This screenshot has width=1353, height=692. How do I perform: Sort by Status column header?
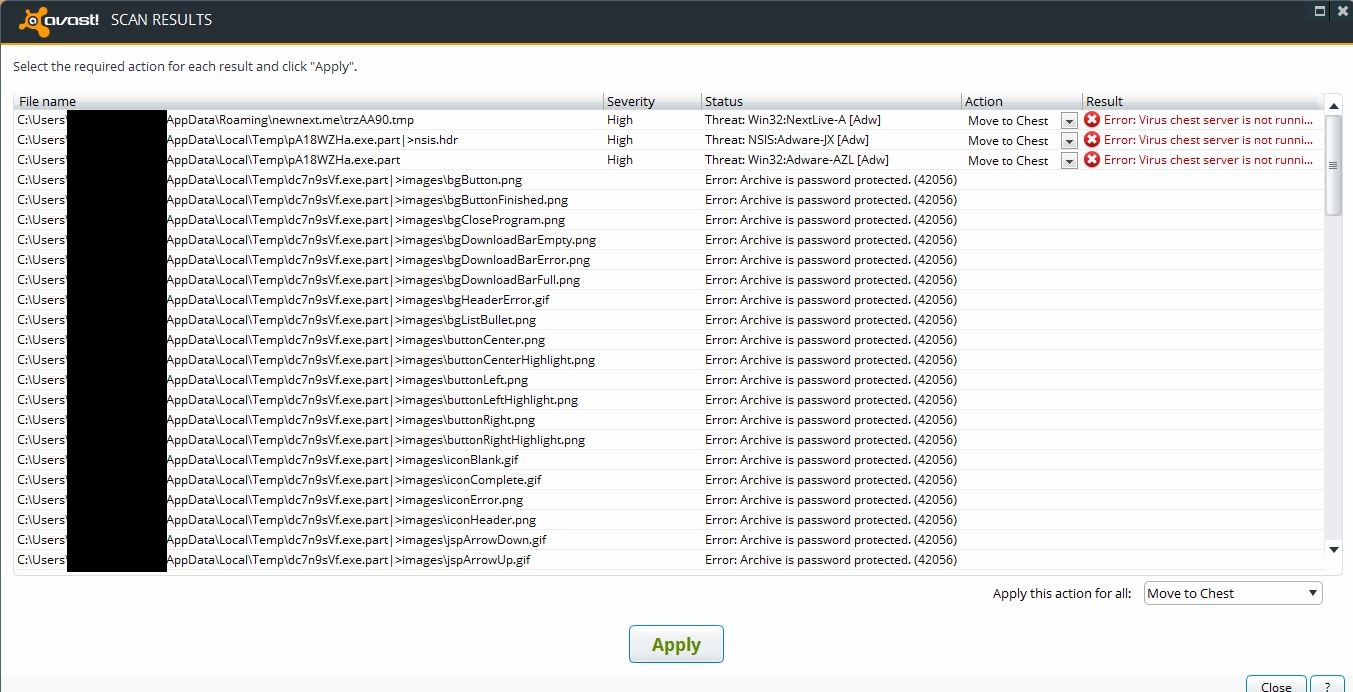click(x=832, y=101)
